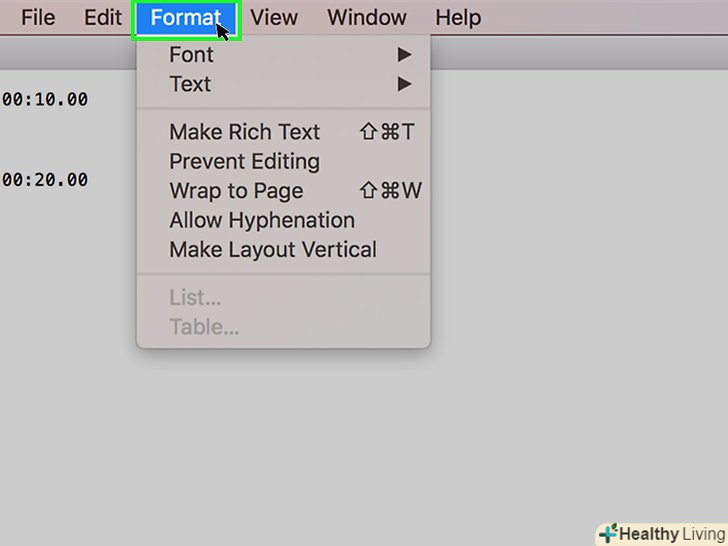Toggle Prevent Editing option
Screen dimensions: 728x546
(244, 161)
